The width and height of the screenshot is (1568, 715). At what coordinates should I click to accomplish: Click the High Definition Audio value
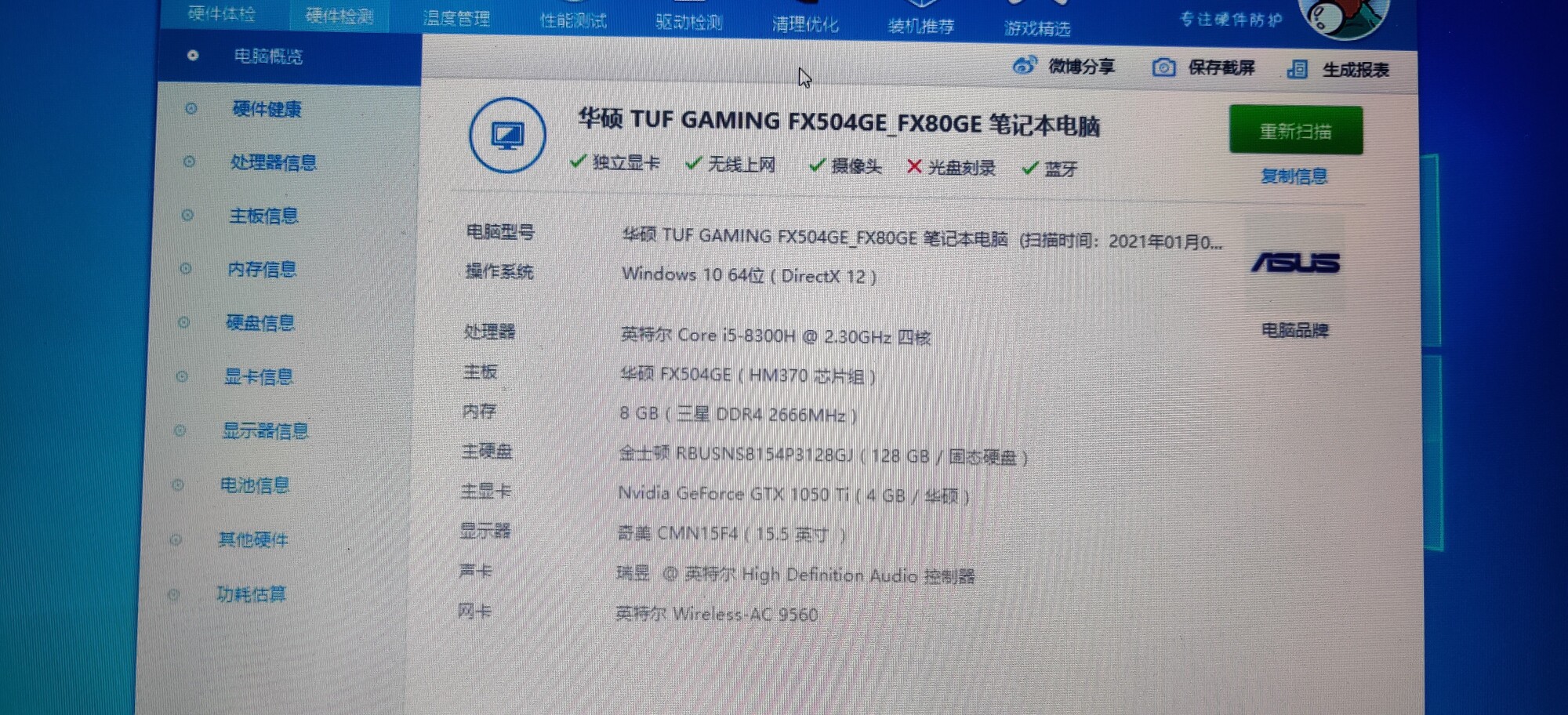tap(796, 575)
